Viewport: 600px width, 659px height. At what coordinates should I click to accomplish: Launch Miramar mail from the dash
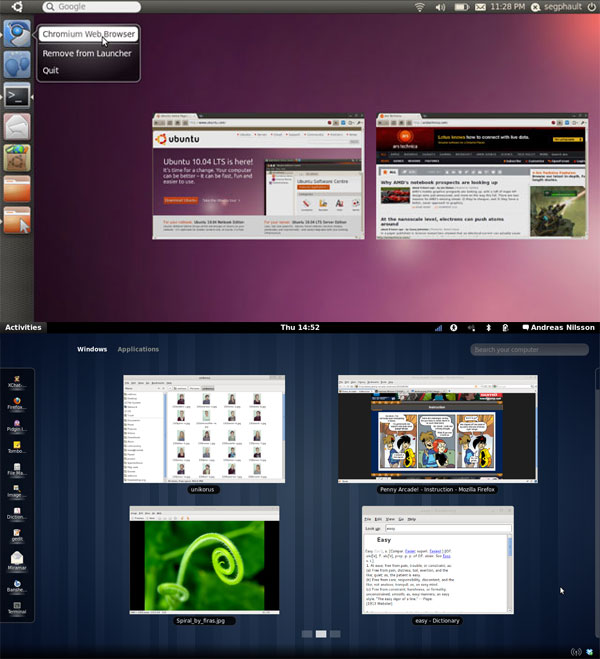click(x=17, y=561)
